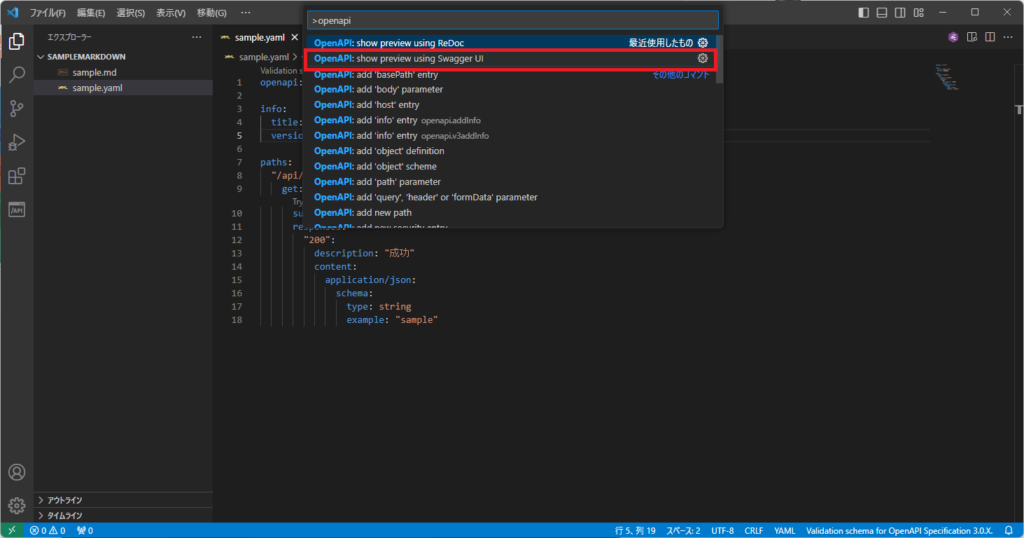Open the Manage gear icon
Image resolution: width=1024 pixels, height=538 pixels.
(x=16, y=505)
